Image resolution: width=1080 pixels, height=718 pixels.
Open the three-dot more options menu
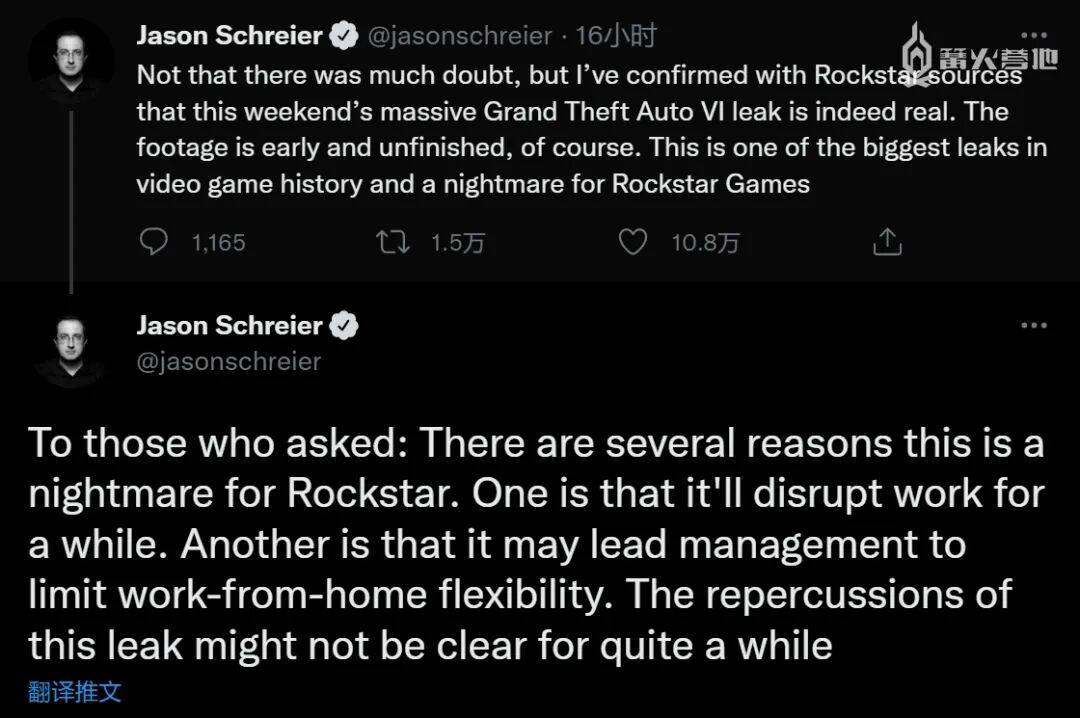pyautogui.click(x=1033, y=326)
